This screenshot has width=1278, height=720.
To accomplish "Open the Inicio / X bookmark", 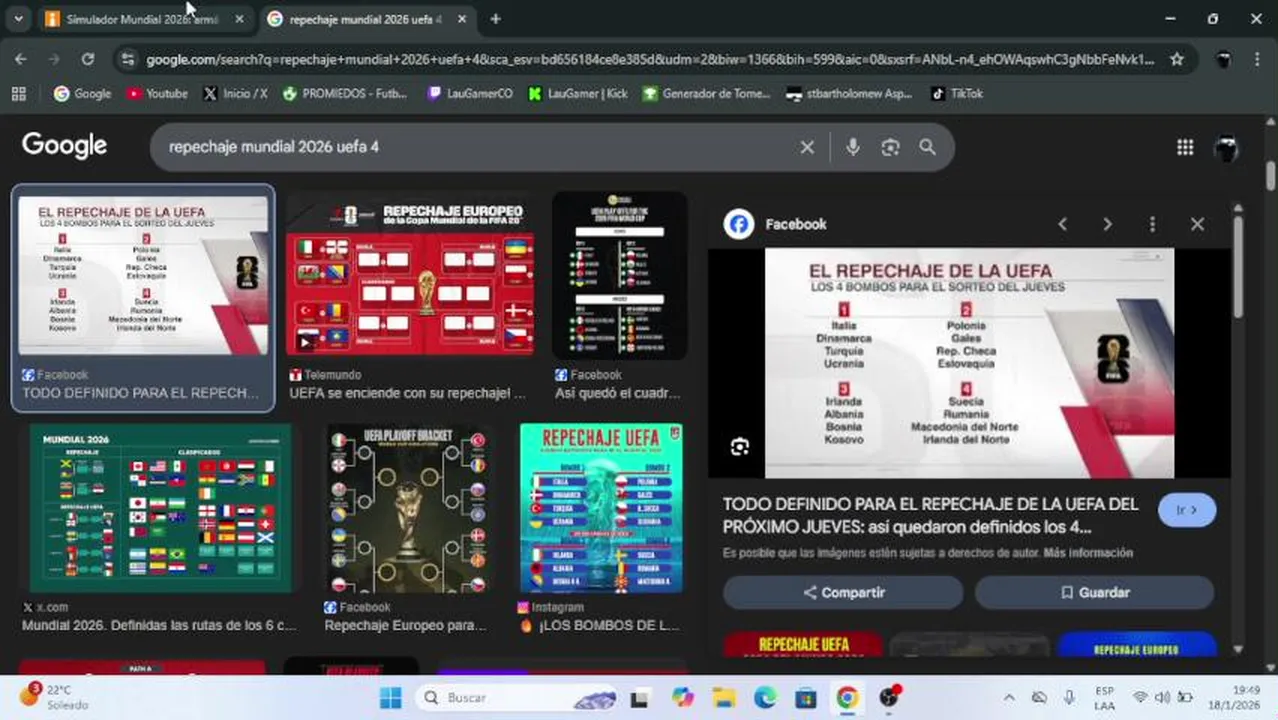I will pyautogui.click(x=235, y=93).
